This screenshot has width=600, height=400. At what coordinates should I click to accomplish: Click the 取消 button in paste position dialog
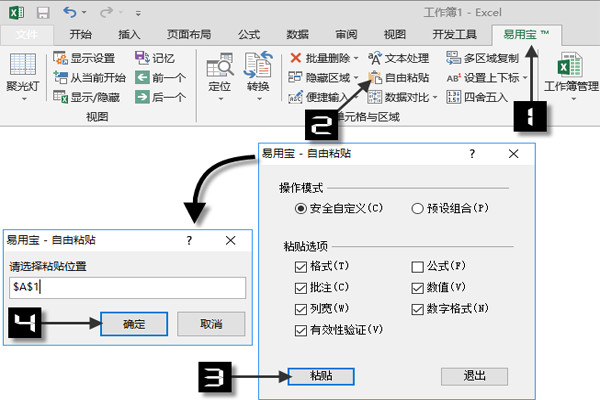click(x=211, y=324)
